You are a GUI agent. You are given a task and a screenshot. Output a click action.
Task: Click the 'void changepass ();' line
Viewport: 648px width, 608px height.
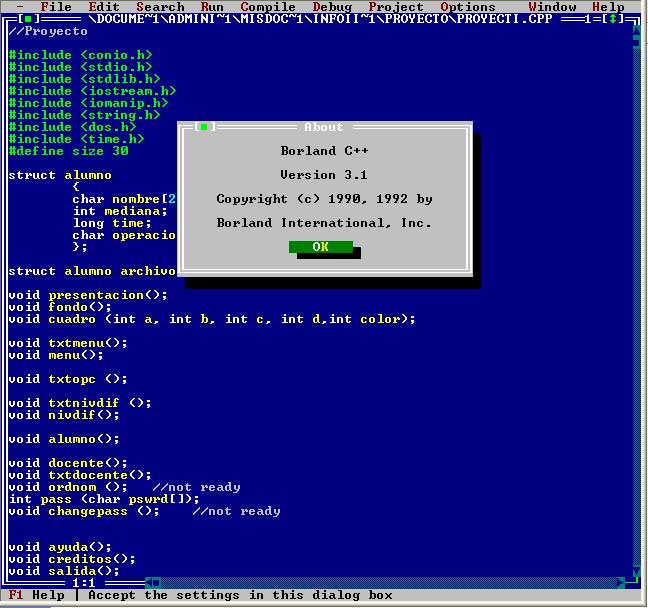click(84, 511)
